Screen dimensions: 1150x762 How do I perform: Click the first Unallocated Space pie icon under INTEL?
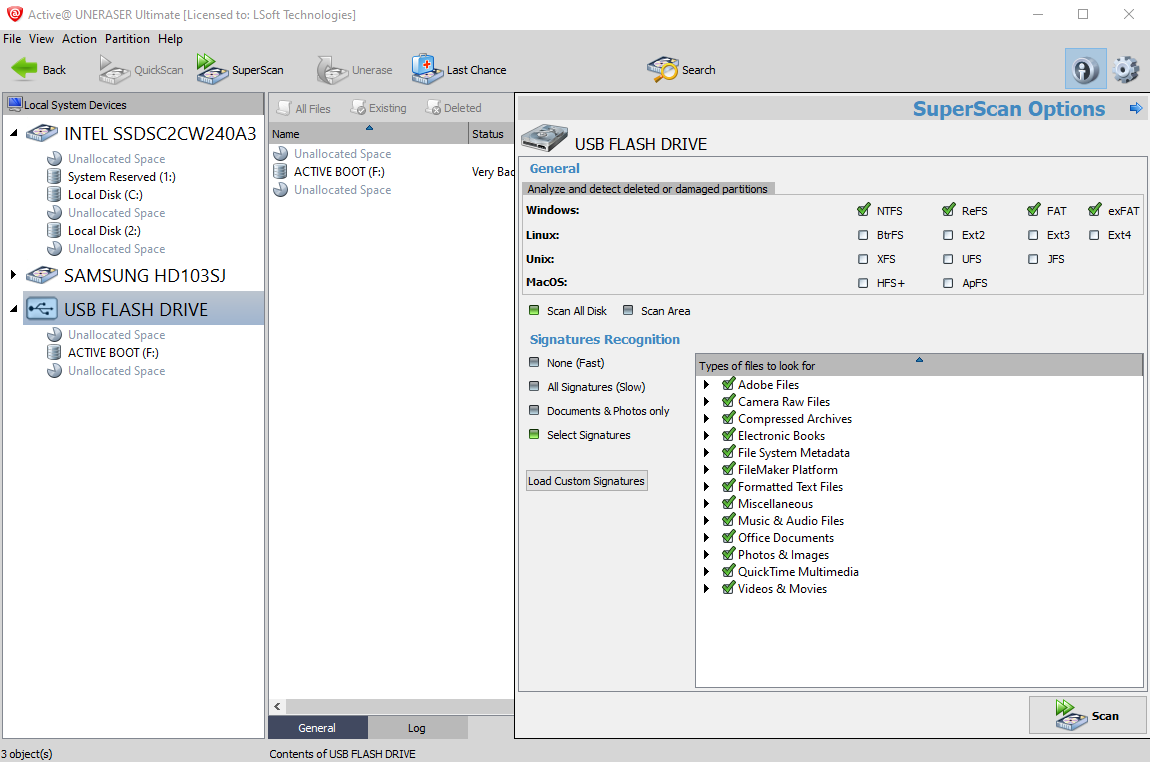54,158
